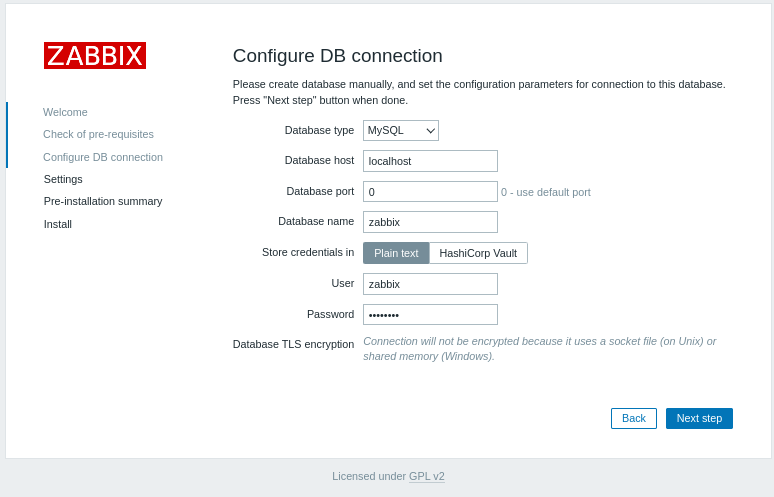
Task: Click the 'Please create database manually' instructions
Action: (479, 92)
